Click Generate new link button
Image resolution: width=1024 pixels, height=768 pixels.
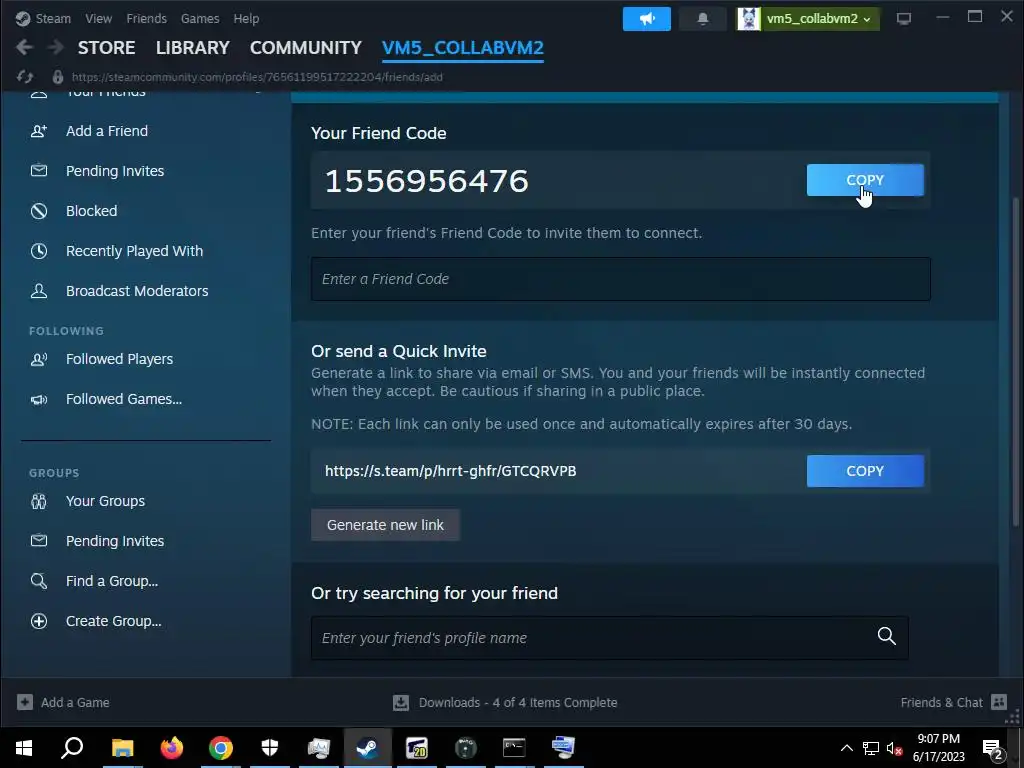385,525
